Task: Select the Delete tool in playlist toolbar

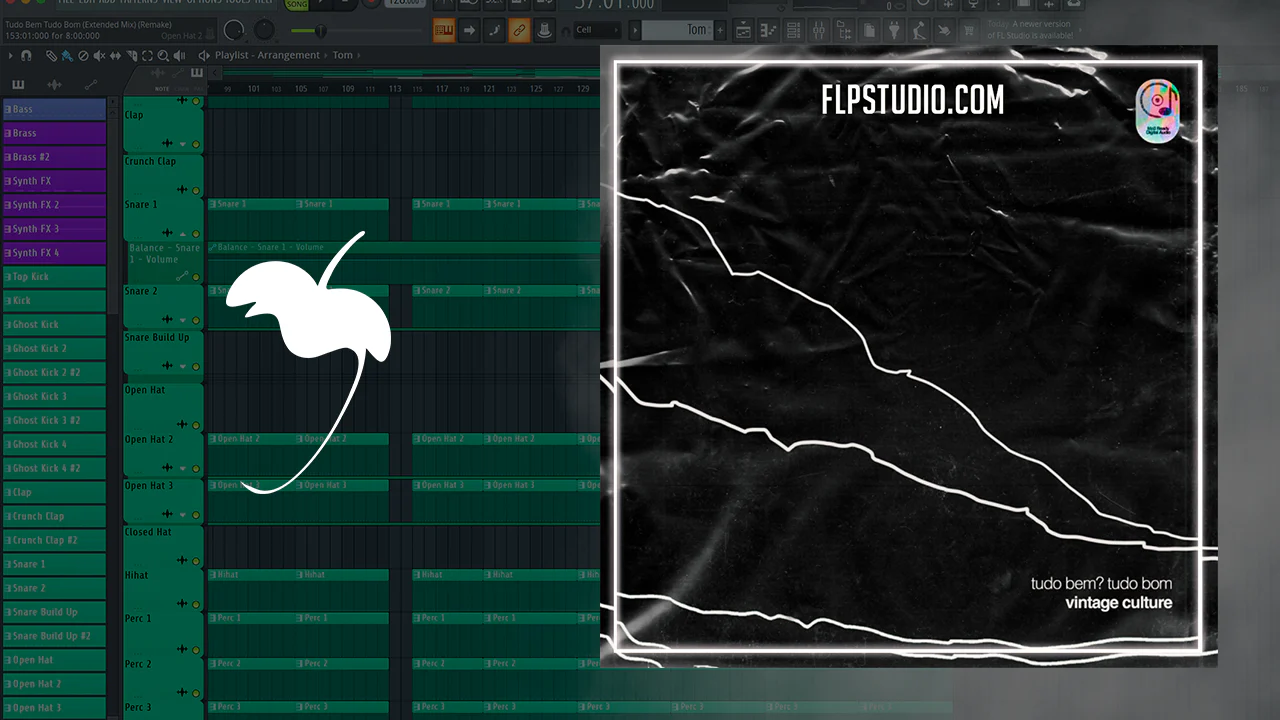Action: [x=83, y=56]
